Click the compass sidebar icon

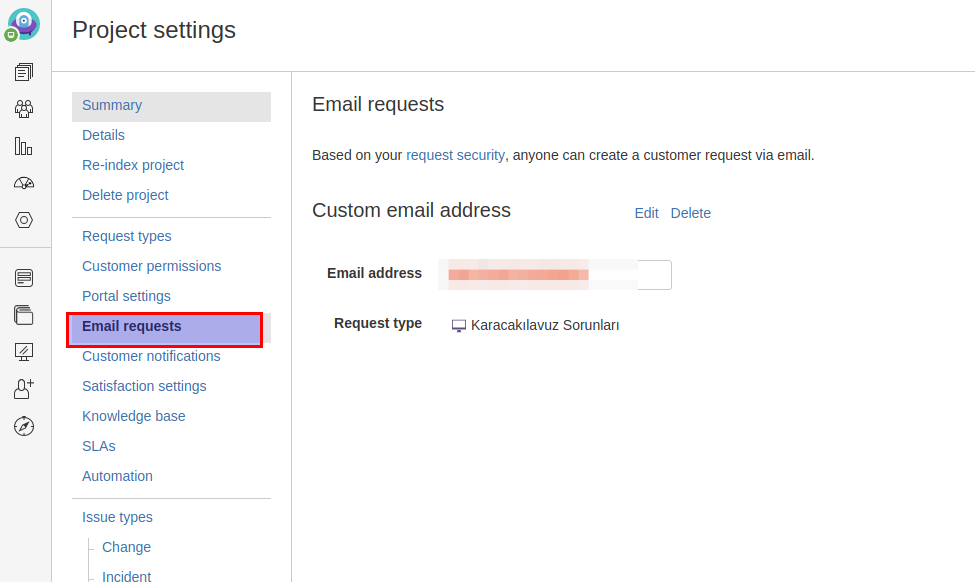click(x=24, y=426)
